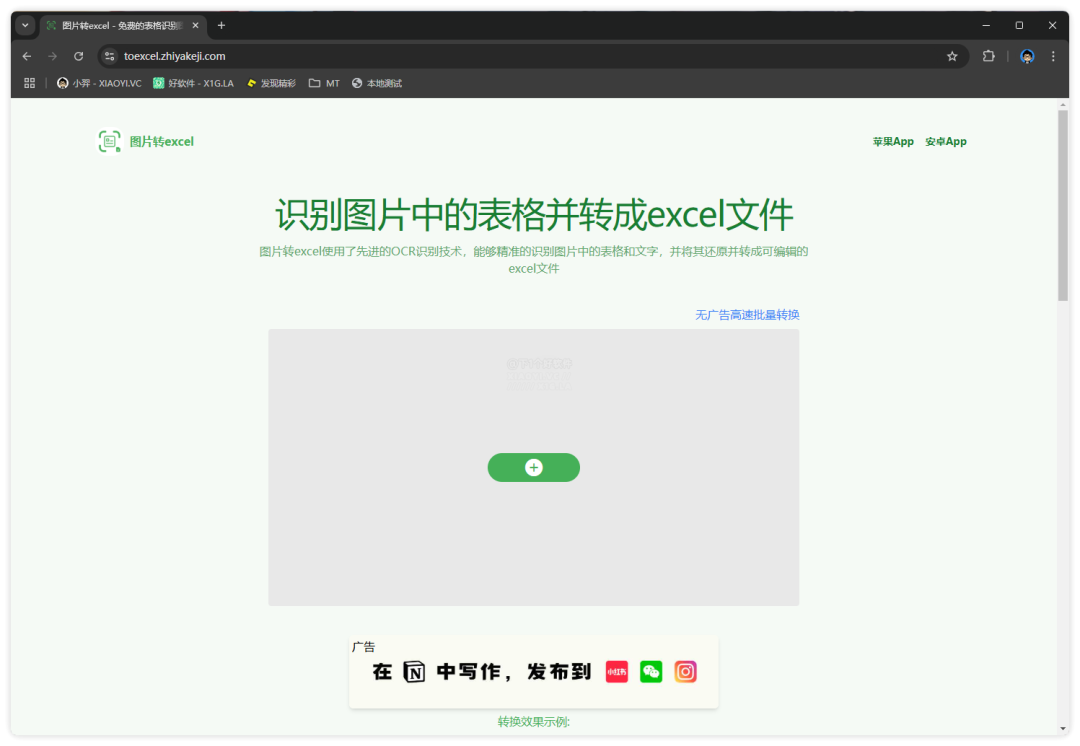Open Chrome three-dot menu
The width and height of the screenshot is (1080, 746).
click(1053, 56)
